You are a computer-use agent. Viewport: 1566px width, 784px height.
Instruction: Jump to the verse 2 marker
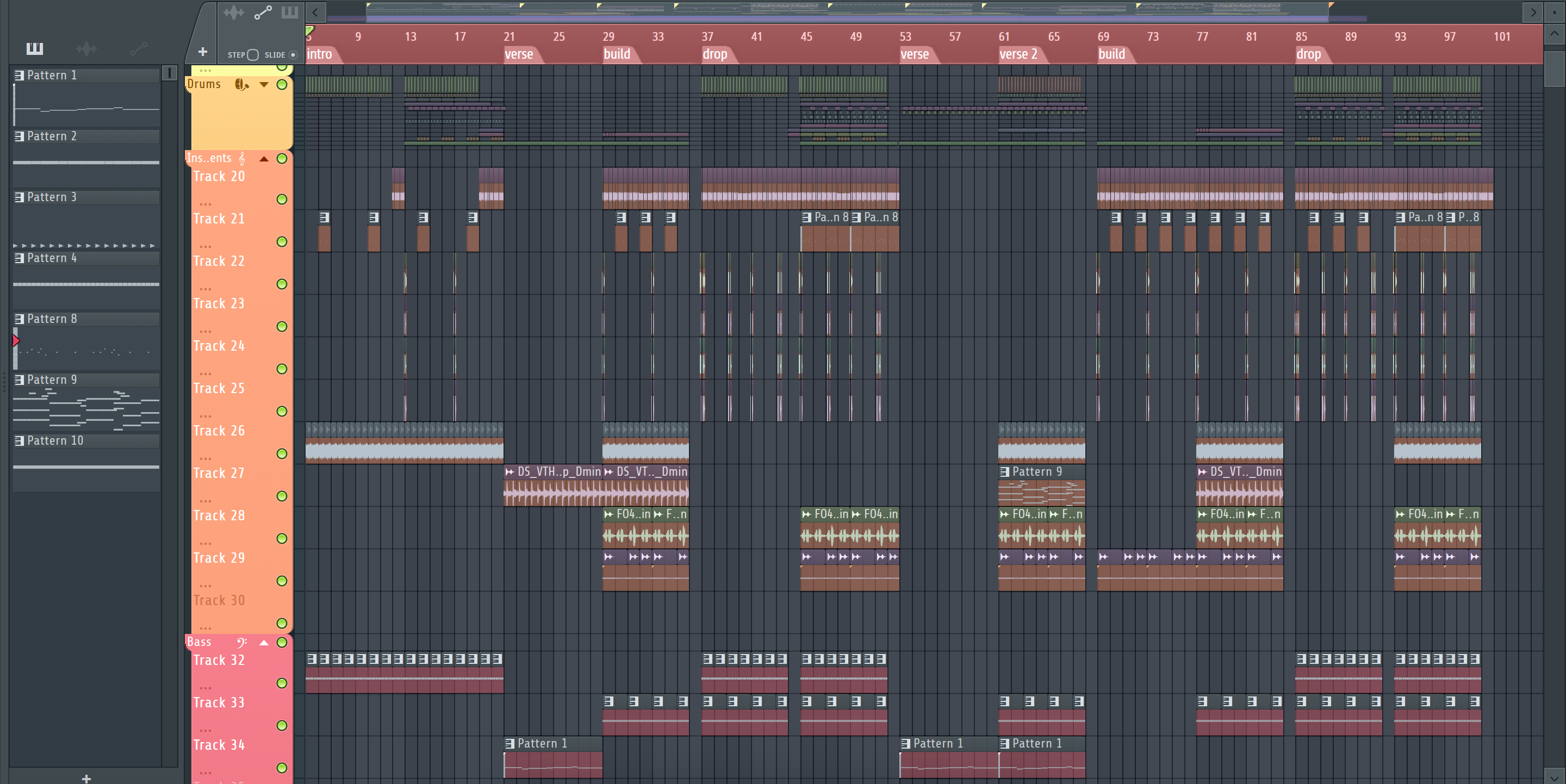1021,54
